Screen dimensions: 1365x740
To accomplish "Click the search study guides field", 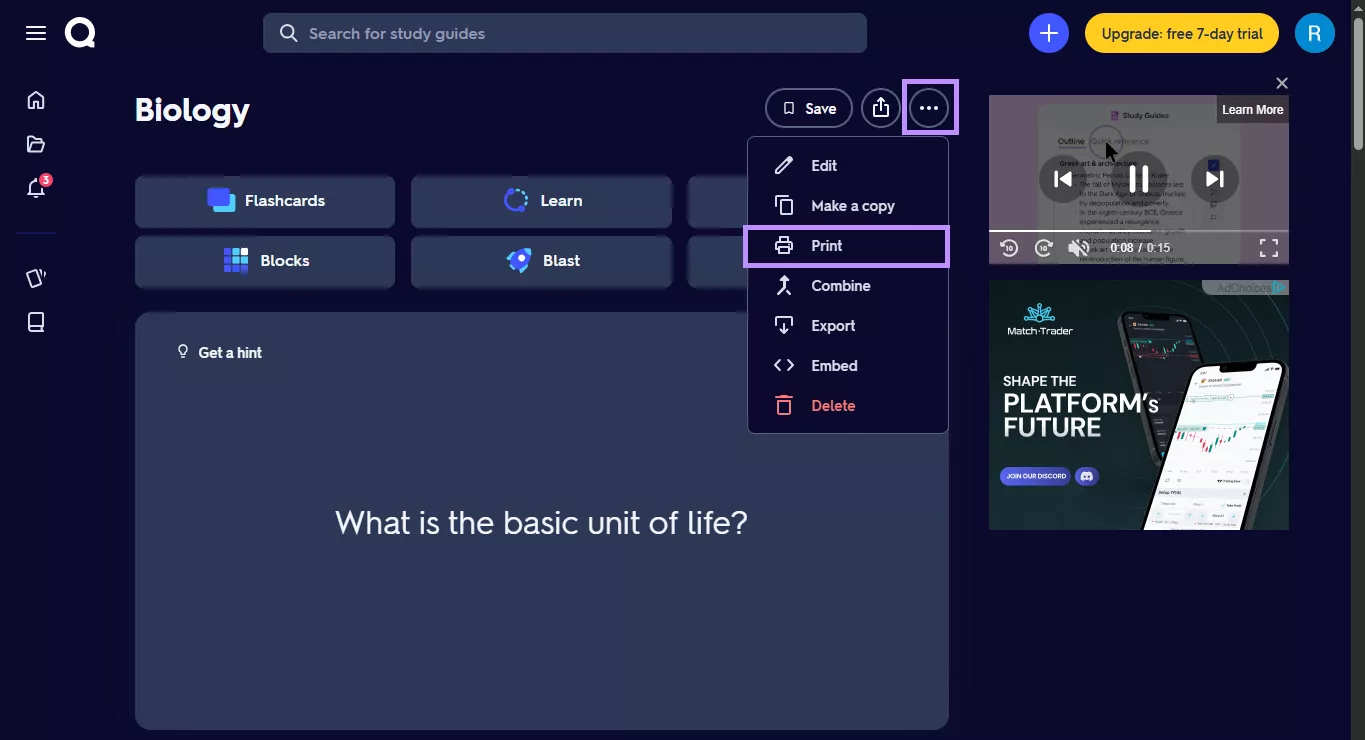I will pyautogui.click(x=565, y=33).
